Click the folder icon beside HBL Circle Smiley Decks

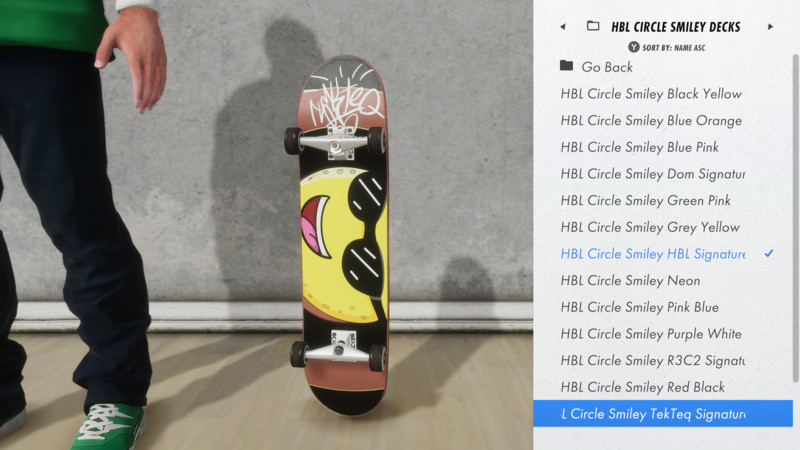pyautogui.click(x=593, y=26)
